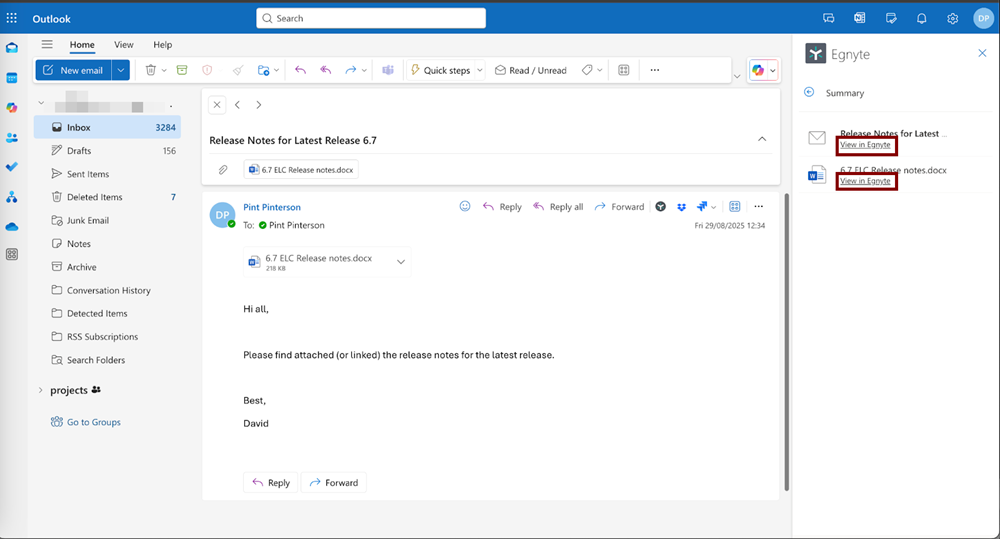Open Copilot from the left app rail
This screenshot has width=1000, height=539.
[x=12, y=107]
